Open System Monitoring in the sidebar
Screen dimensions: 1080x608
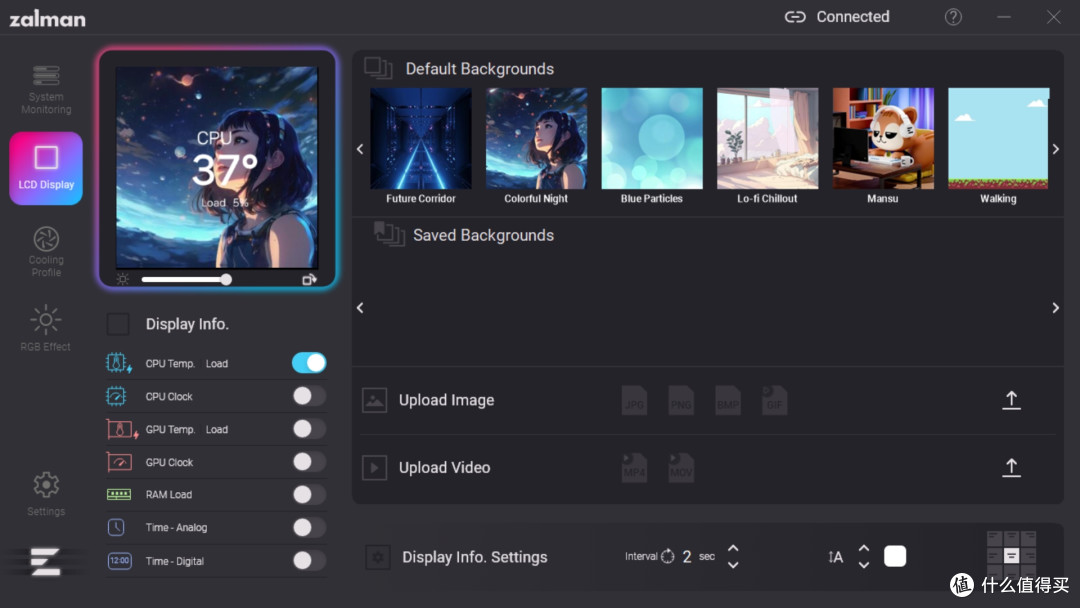46,90
